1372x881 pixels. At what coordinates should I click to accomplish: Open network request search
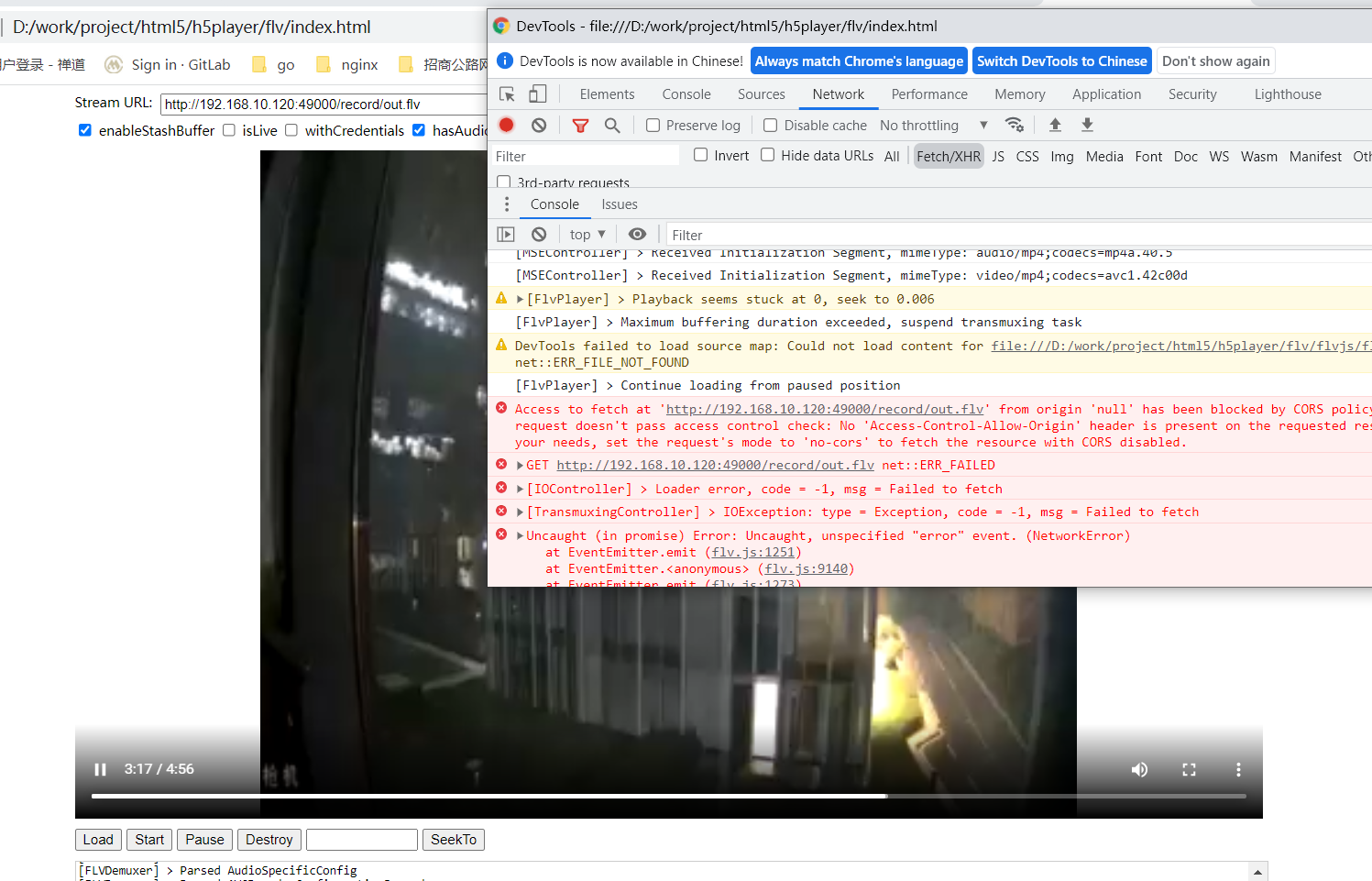pos(611,125)
